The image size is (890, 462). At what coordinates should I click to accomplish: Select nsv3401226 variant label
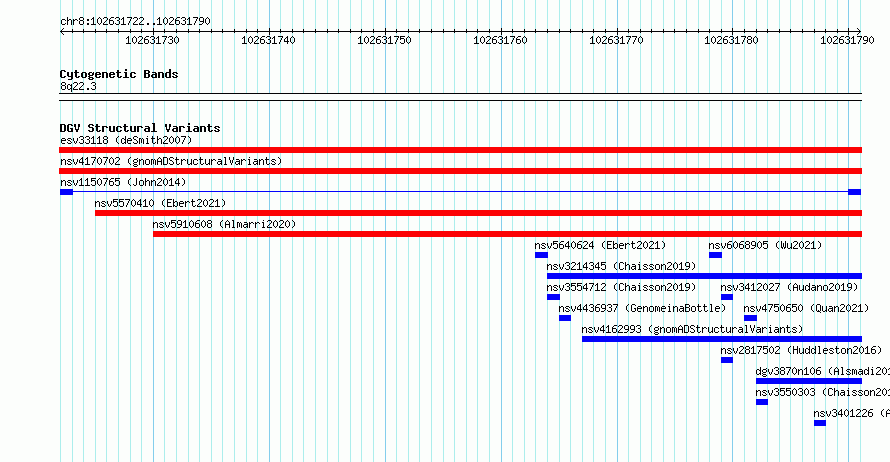[851, 413]
